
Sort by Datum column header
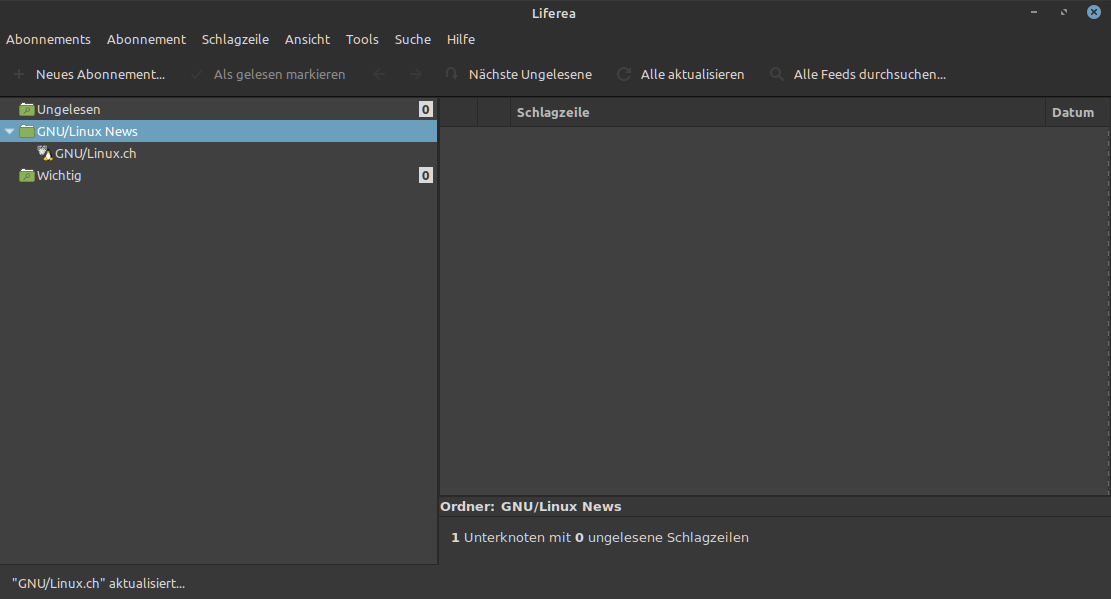click(1077, 113)
